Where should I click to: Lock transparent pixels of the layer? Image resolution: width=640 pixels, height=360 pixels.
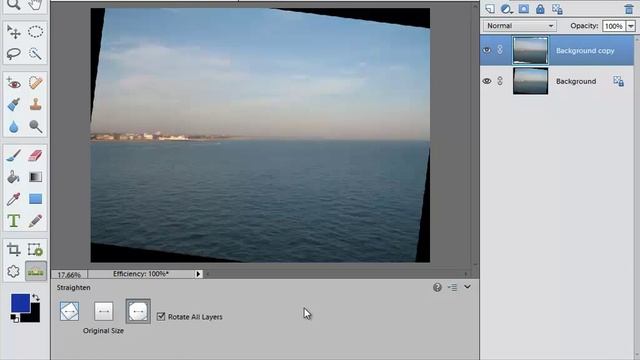point(557,9)
